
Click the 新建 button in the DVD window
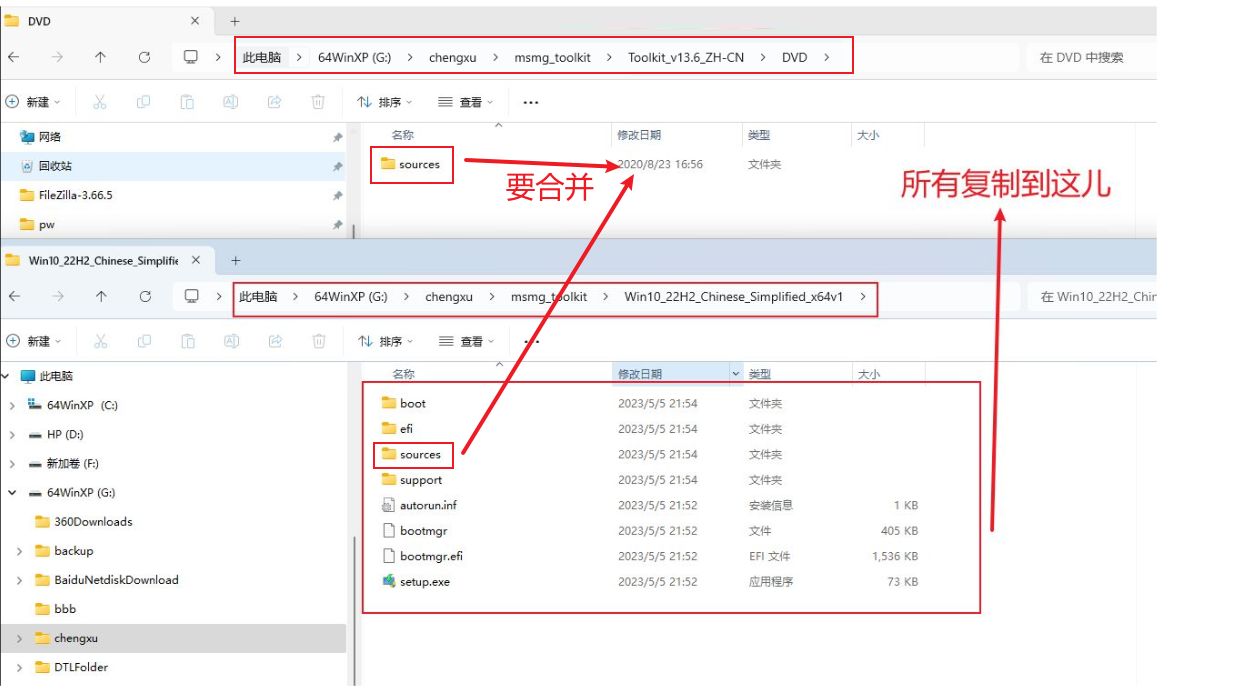33,102
